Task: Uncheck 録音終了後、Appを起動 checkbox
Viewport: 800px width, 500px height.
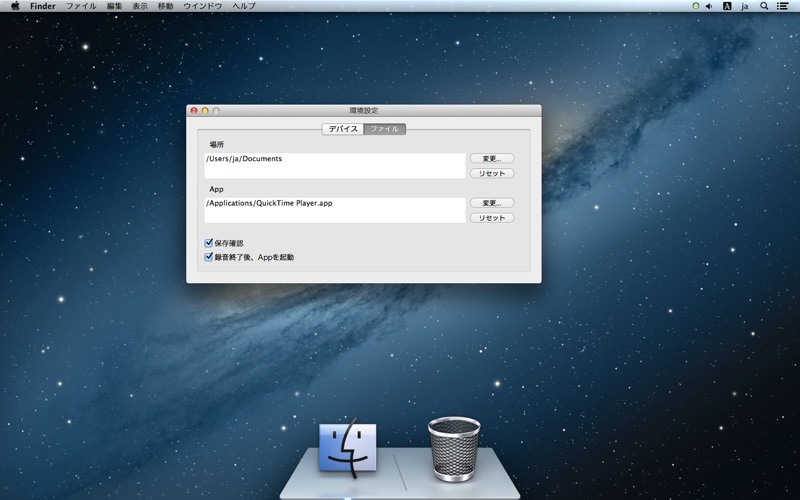Action: pyautogui.click(x=208, y=257)
